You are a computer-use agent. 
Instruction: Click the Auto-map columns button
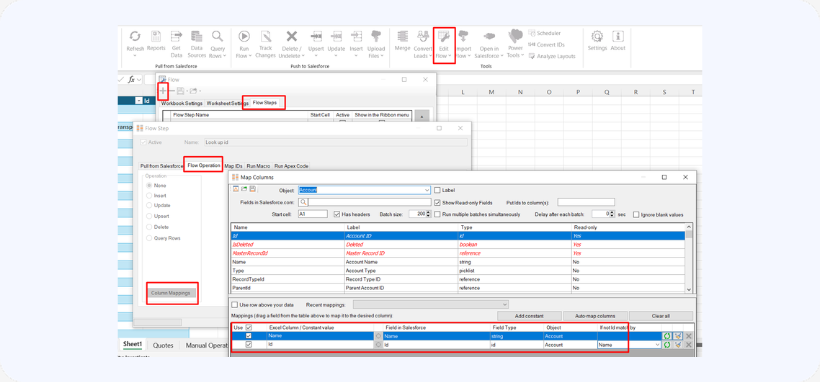(x=595, y=316)
